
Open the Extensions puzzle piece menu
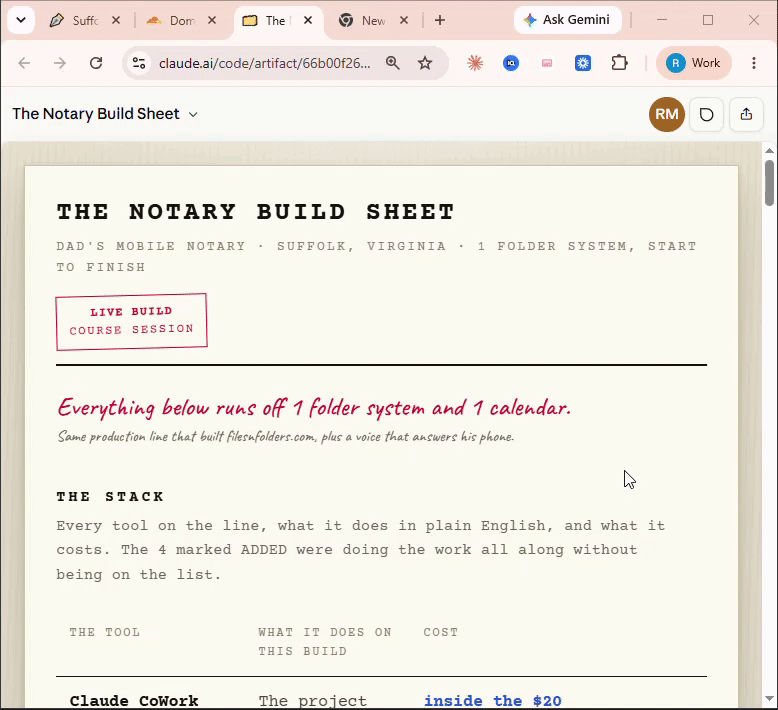pyautogui.click(x=619, y=63)
